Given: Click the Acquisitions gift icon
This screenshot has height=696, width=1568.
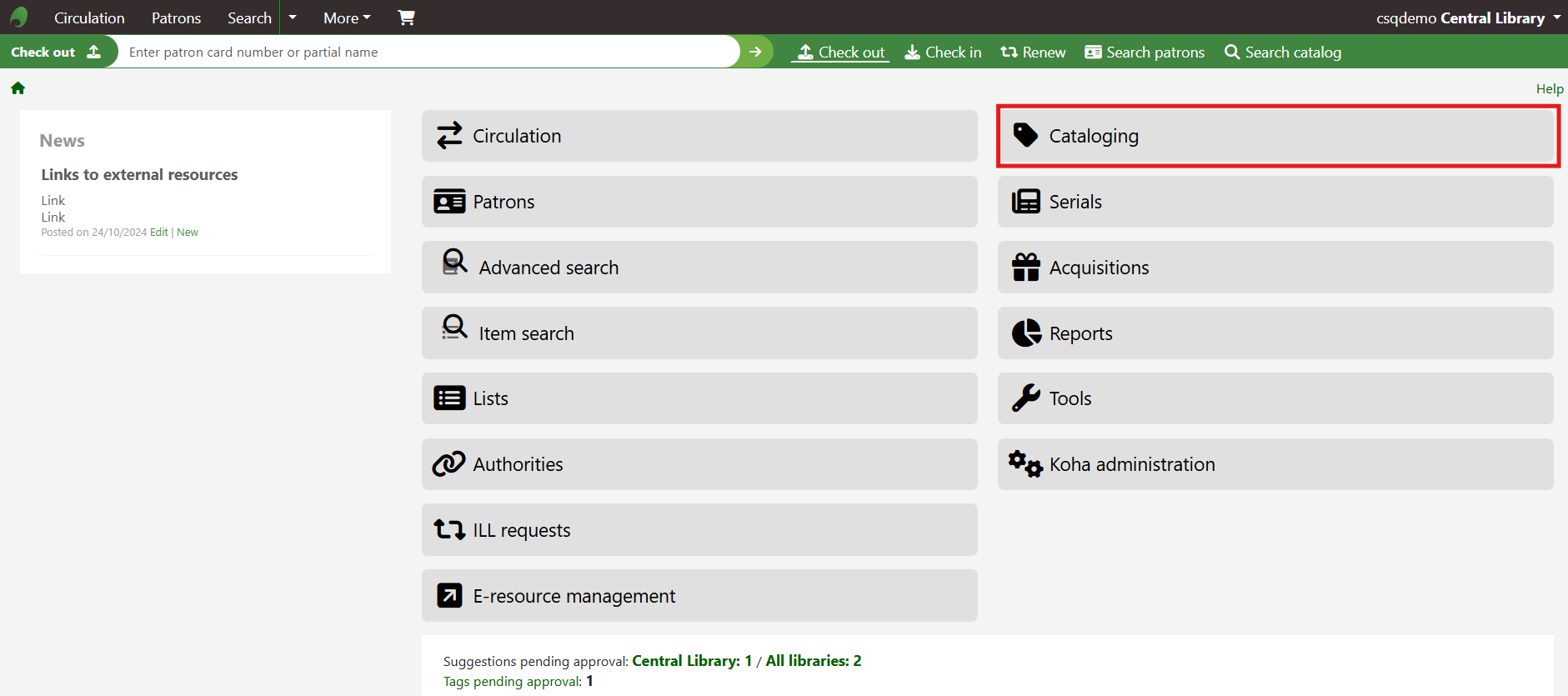Looking at the screenshot, I should pyautogui.click(x=1025, y=268).
